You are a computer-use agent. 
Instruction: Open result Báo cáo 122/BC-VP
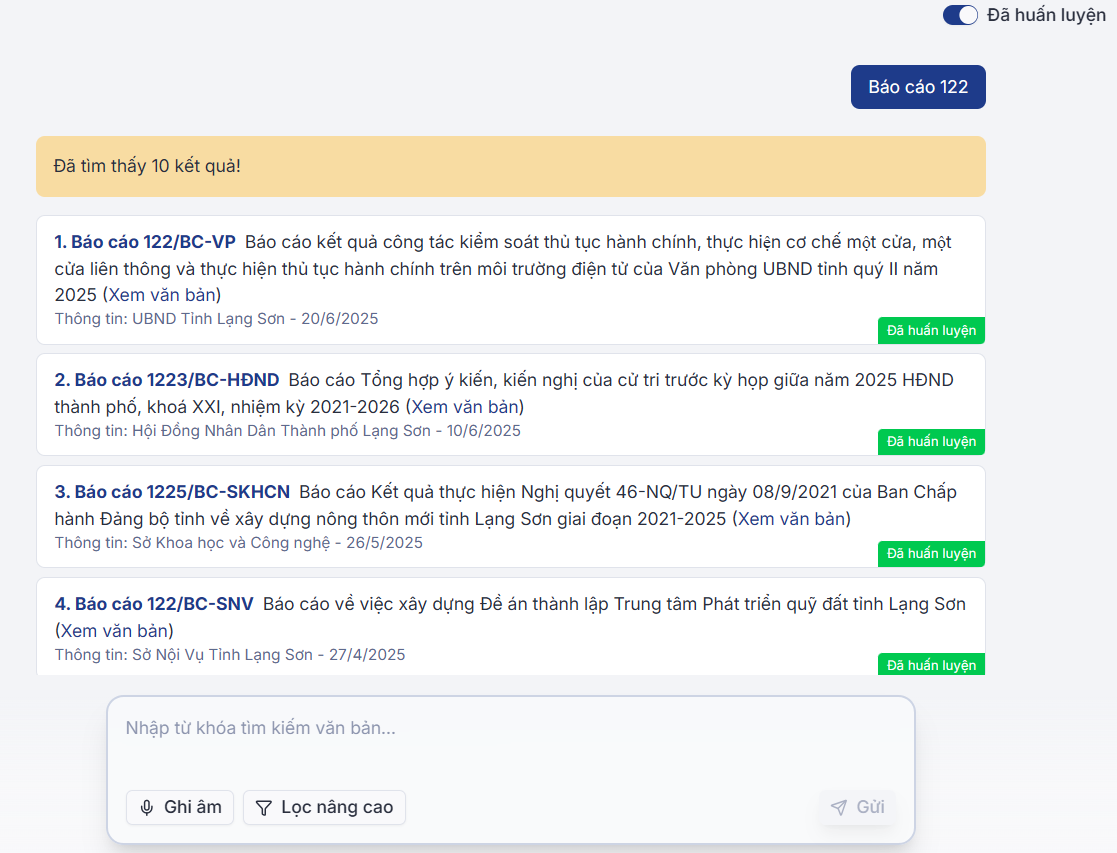(145, 242)
